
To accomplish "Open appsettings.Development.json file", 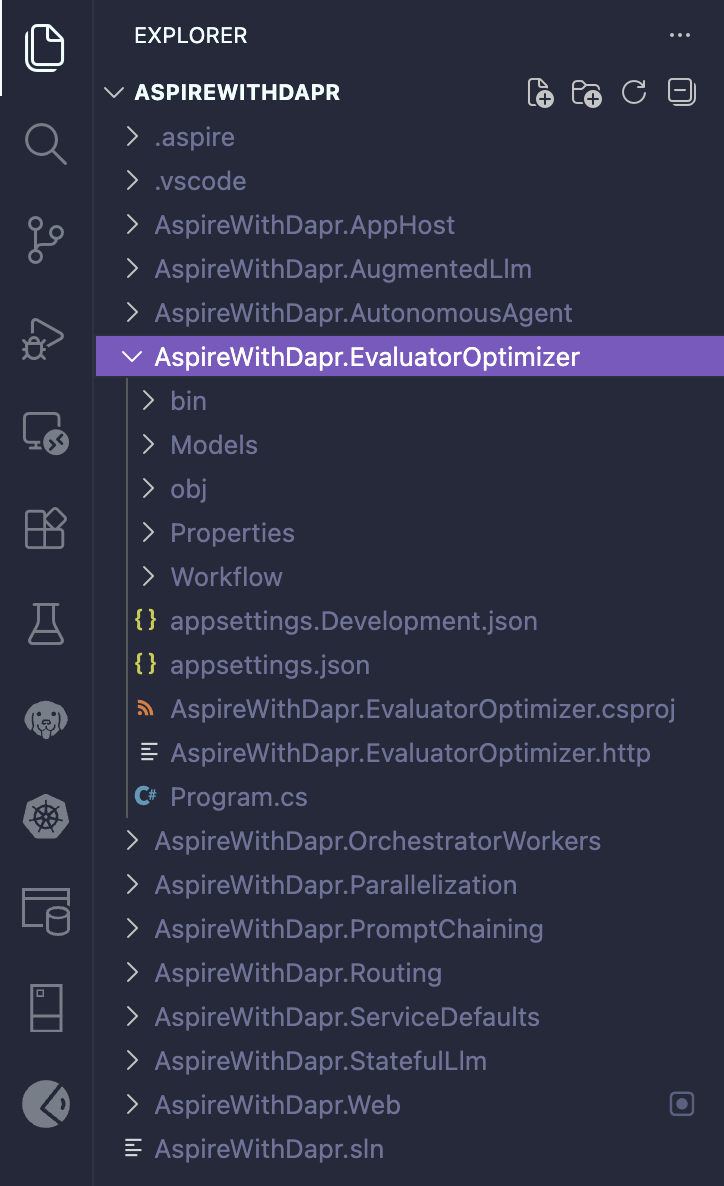I will (x=353, y=621).
